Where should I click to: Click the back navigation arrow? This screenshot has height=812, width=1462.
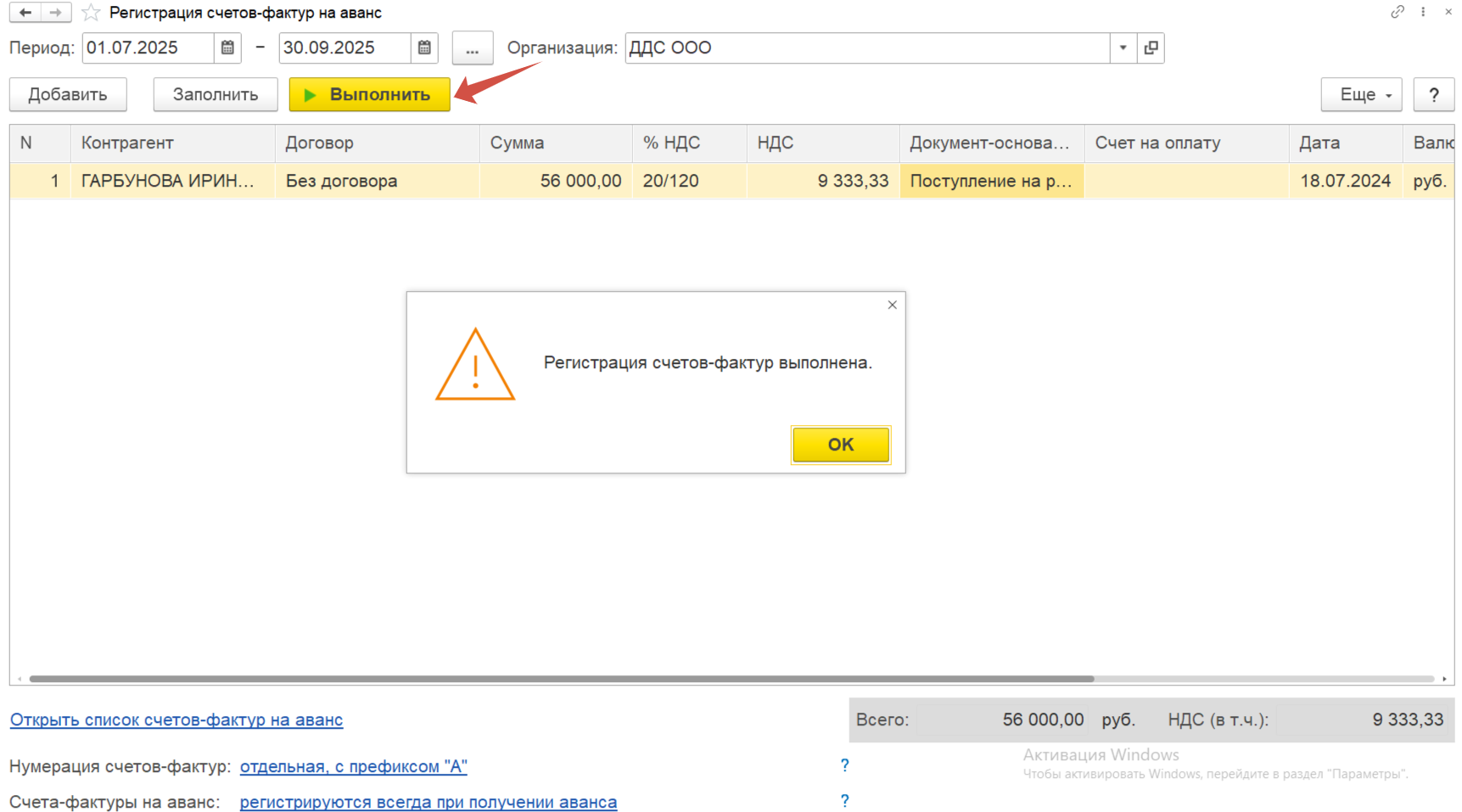coord(25,13)
